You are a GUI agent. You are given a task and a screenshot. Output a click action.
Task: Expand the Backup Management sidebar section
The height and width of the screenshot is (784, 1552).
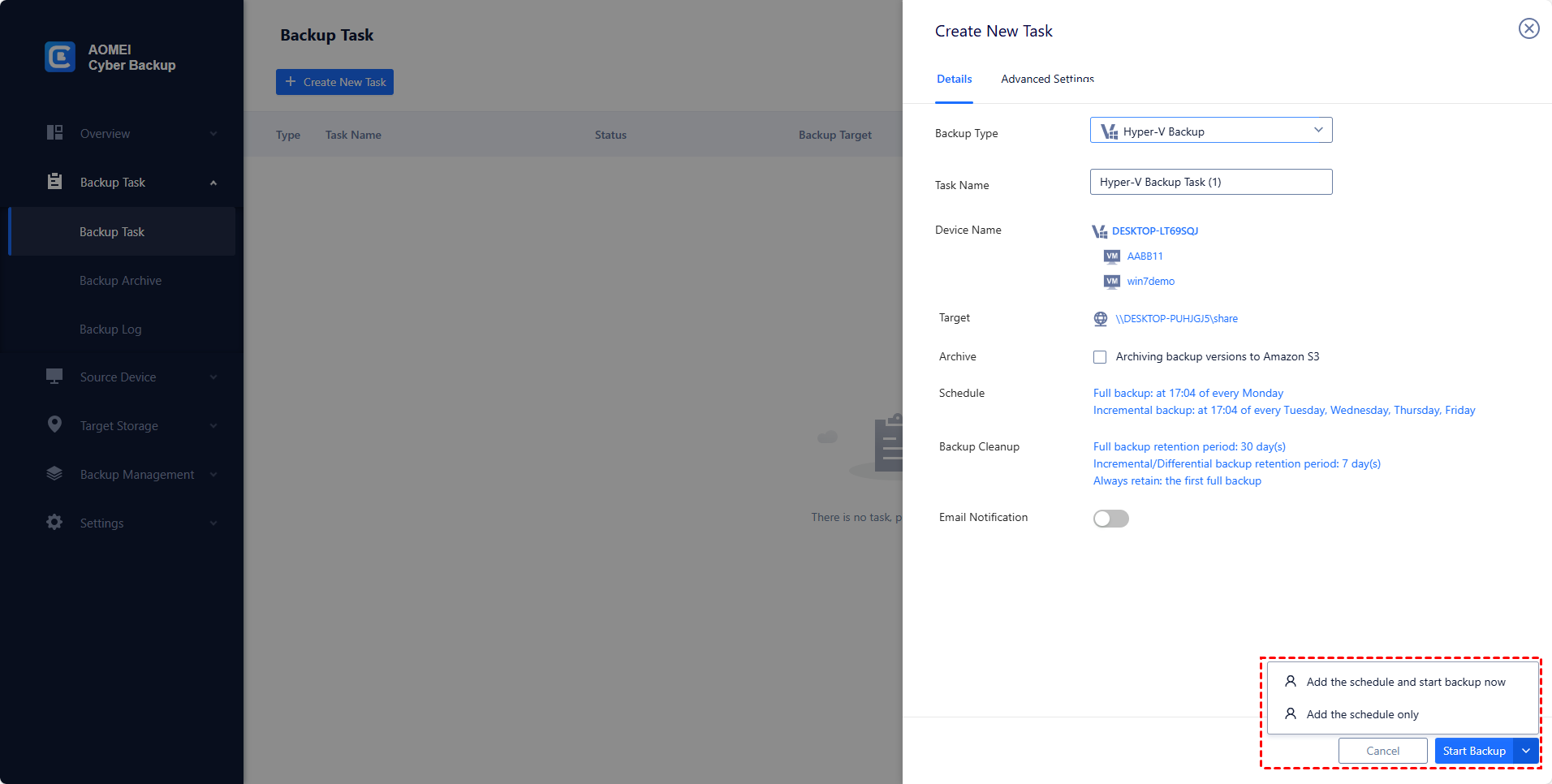point(213,475)
